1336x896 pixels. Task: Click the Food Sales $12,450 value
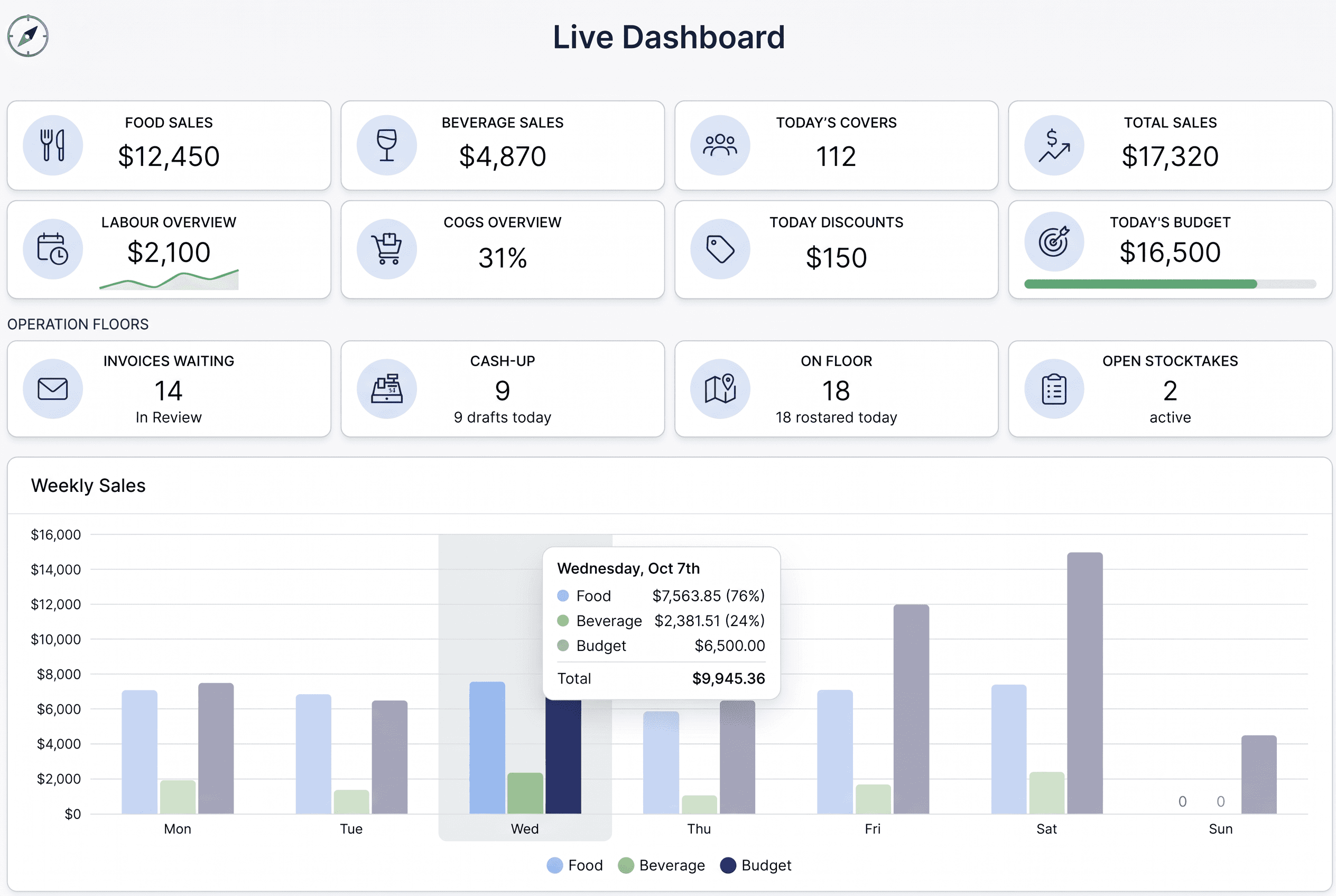pyautogui.click(x=169, y=156)
